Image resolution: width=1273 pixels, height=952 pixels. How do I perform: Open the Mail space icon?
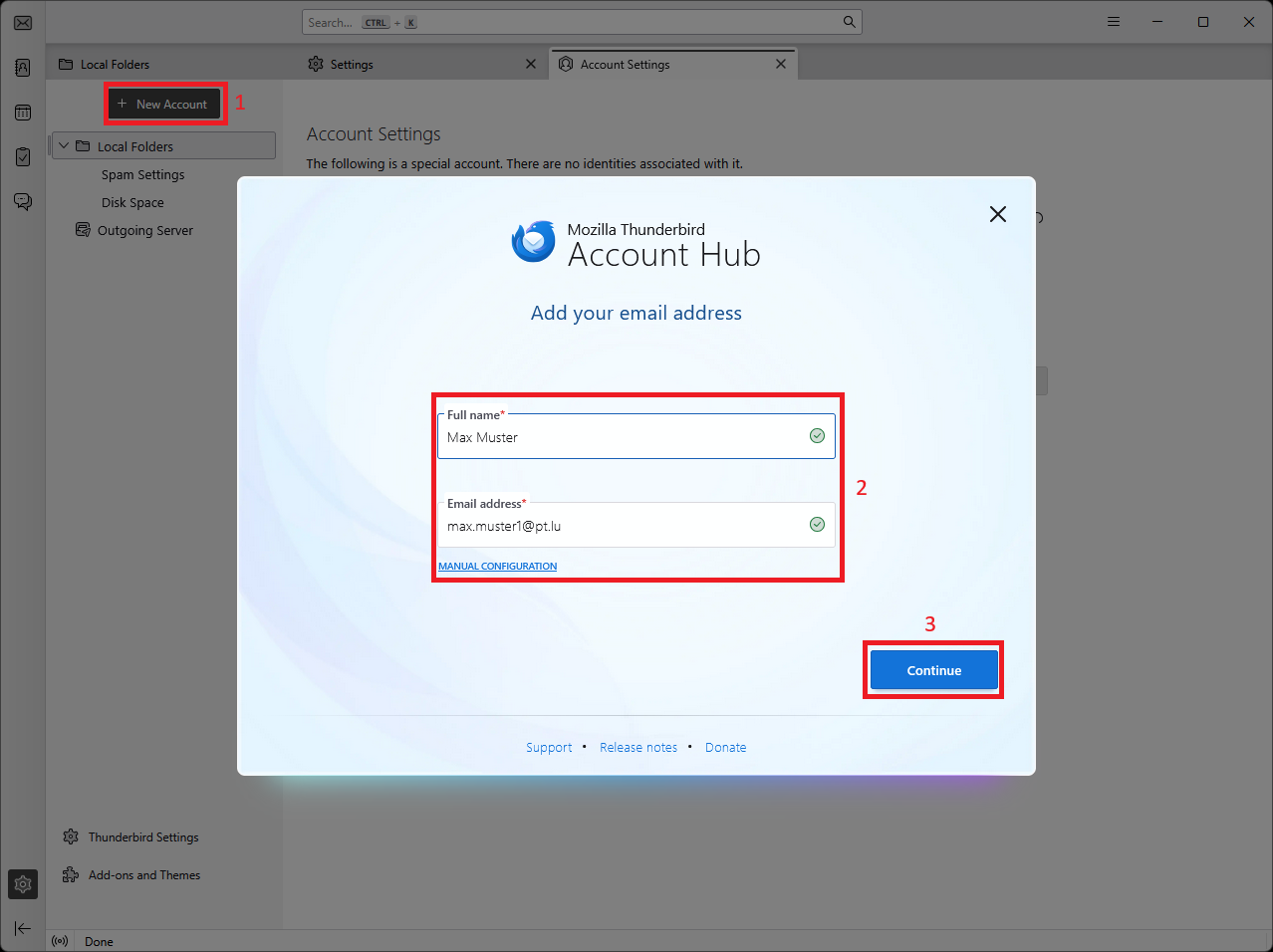(x=23, y=22)
